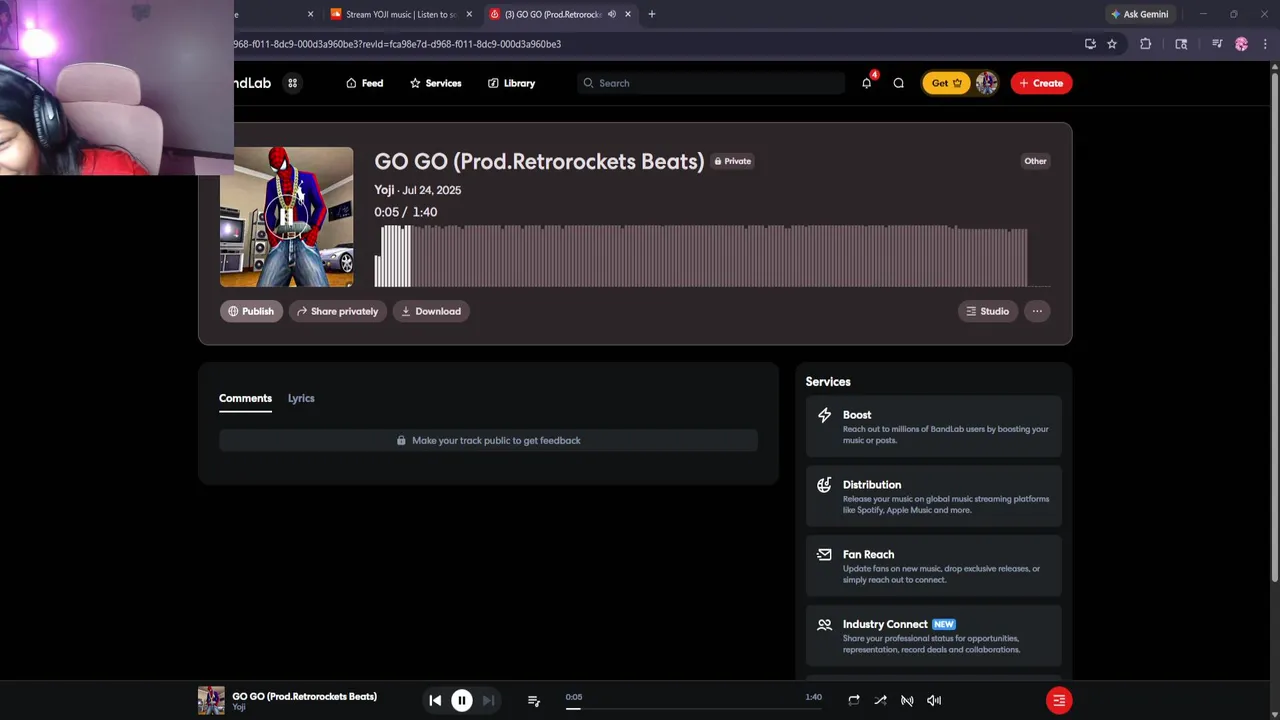This screenshot has width=1280, height=720.
Task: Click the bottom player progress bar
Action: (x=693, y=709)
